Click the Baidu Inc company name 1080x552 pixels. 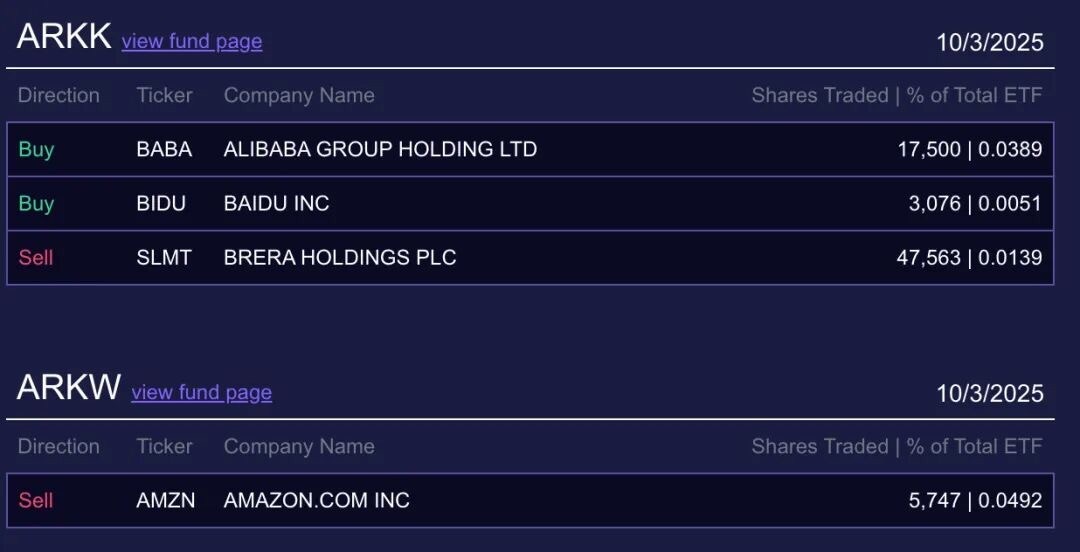(x=276, y=203)
